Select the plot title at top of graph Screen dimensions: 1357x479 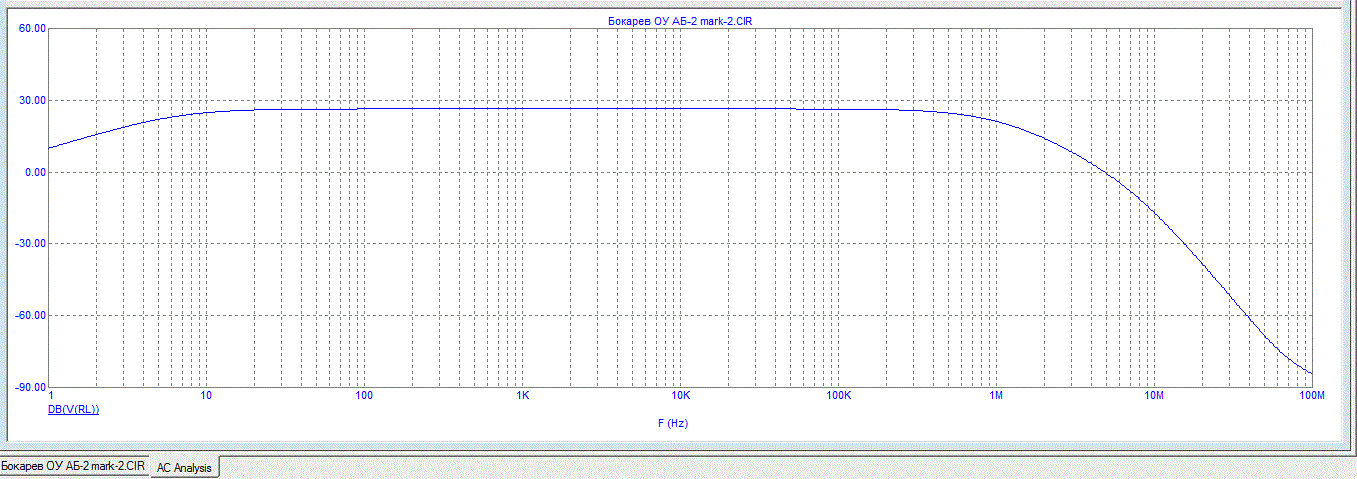[x=680, y=20]
